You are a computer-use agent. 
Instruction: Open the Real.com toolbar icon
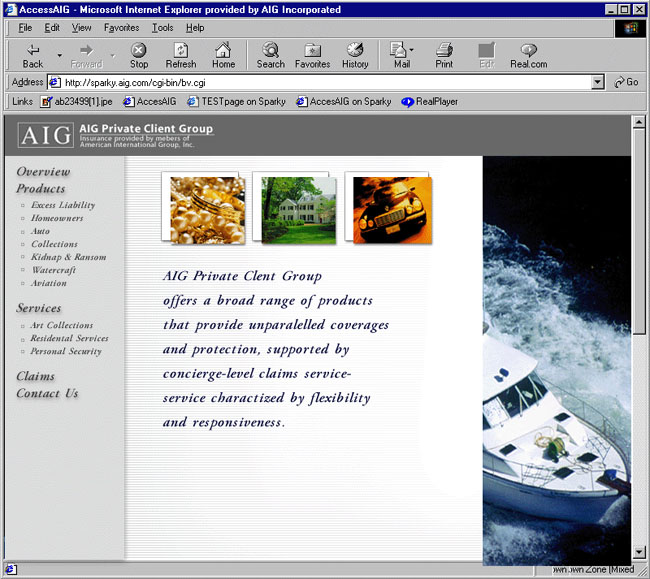point(528,50)
